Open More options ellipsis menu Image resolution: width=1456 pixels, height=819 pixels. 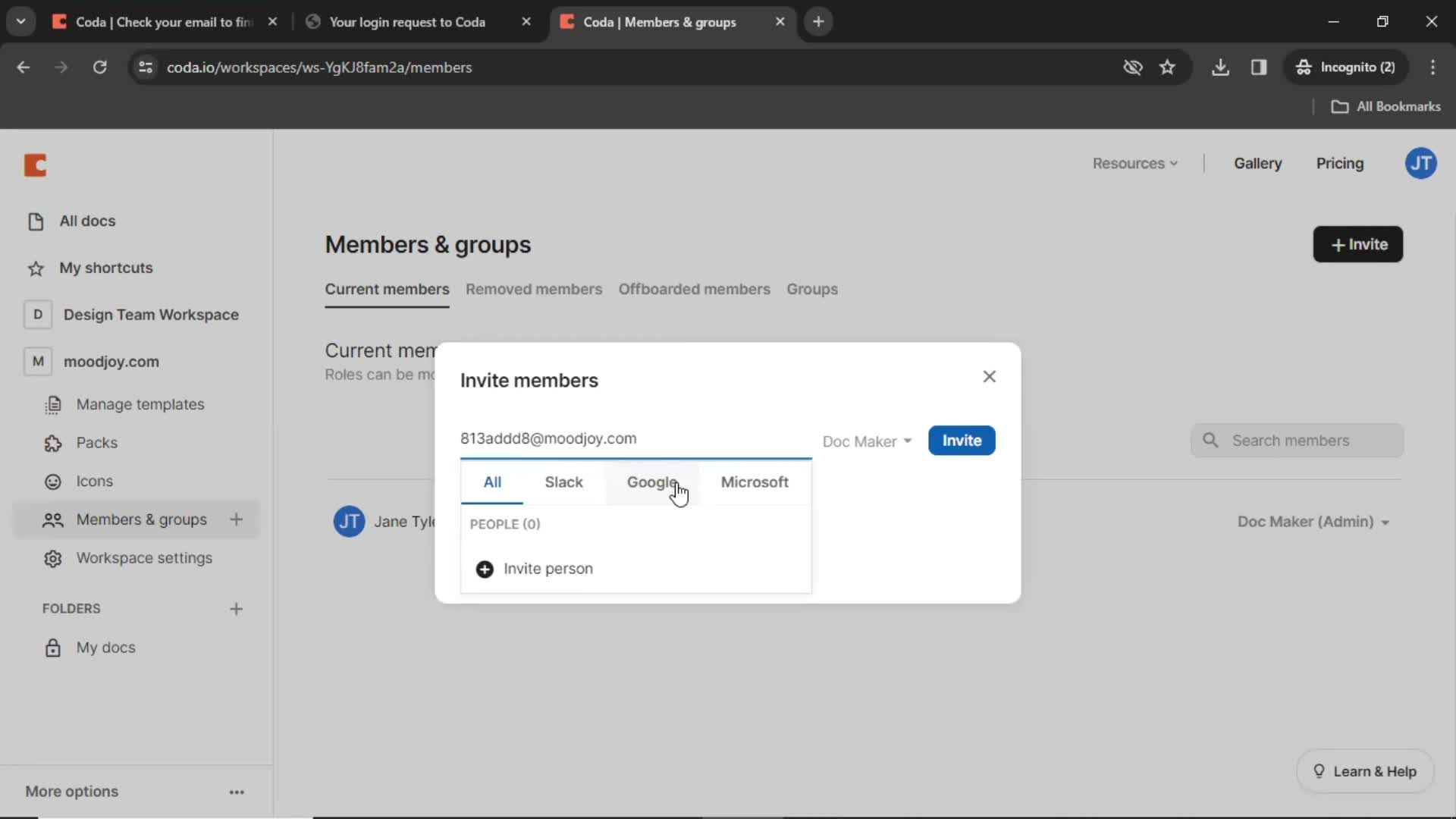(237, 792)
